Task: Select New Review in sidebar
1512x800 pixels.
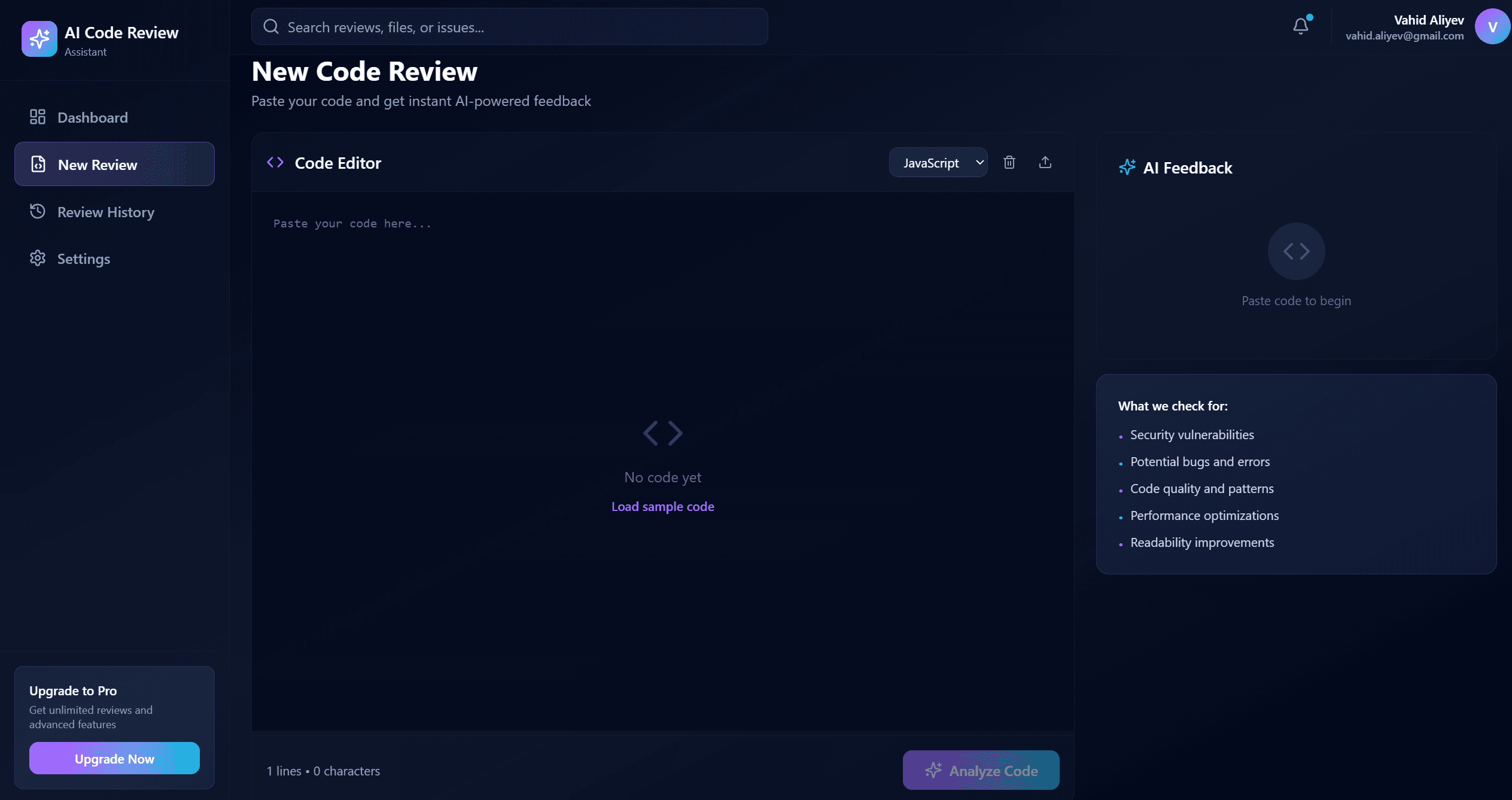Action: (x=114, y=164)
